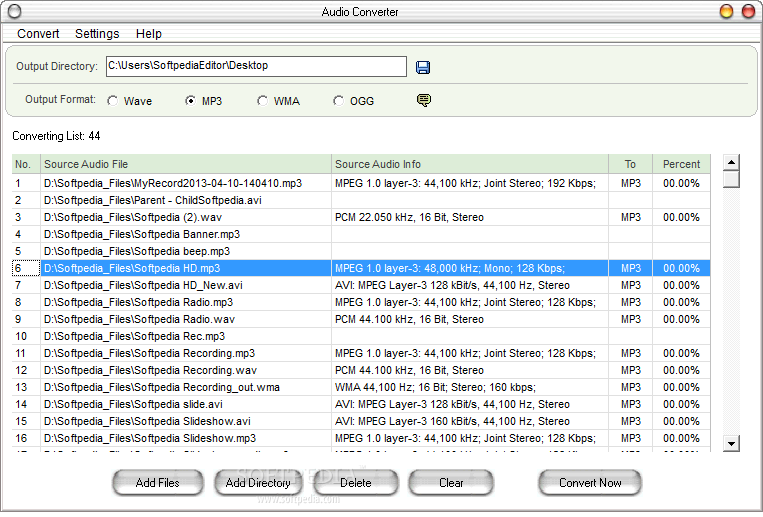
Task: Click the speech bubble icon beside OGG
Action: [x=424, y=100]
